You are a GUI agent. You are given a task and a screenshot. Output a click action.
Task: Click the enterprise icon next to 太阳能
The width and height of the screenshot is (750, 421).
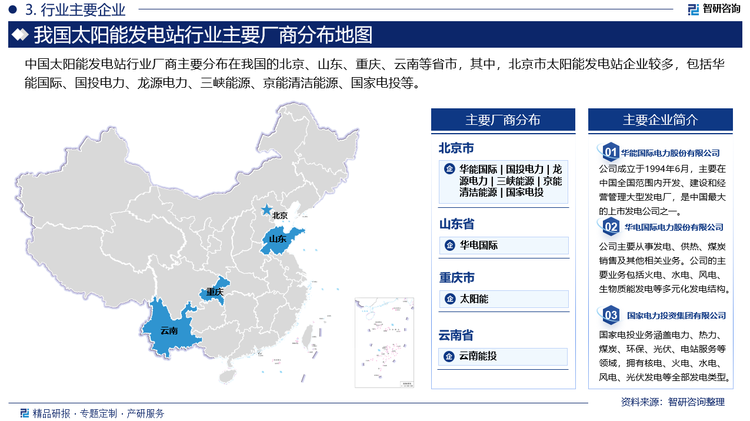click(449, 299)
